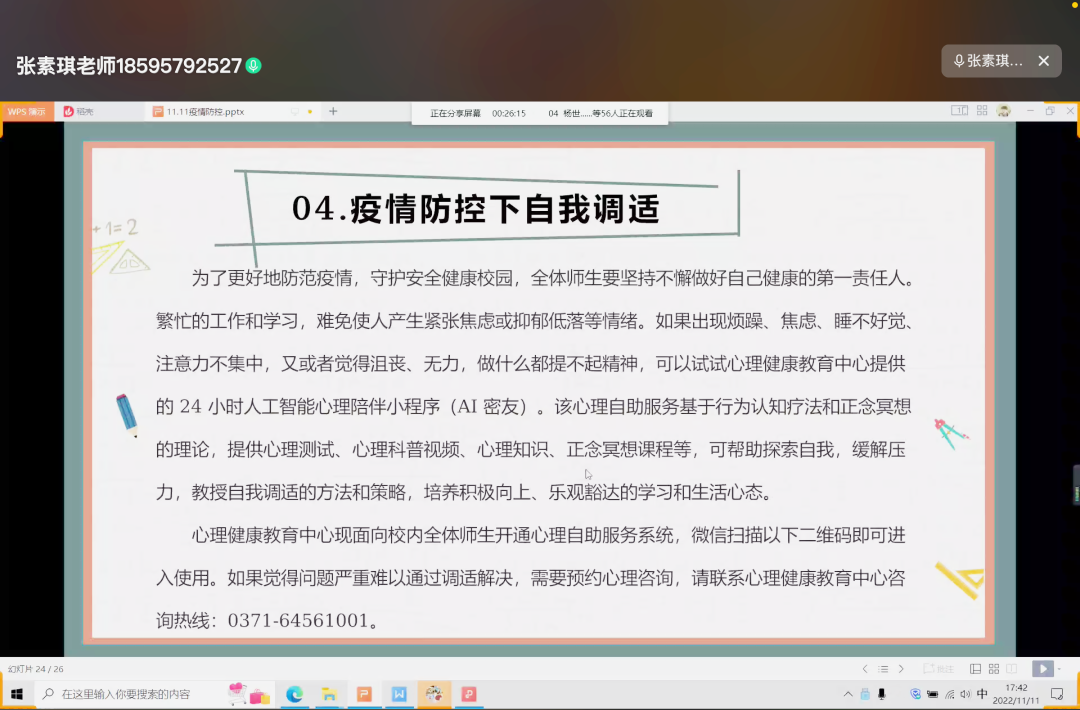
Task: Go to the next slide arrow
Action: (901, 669)
